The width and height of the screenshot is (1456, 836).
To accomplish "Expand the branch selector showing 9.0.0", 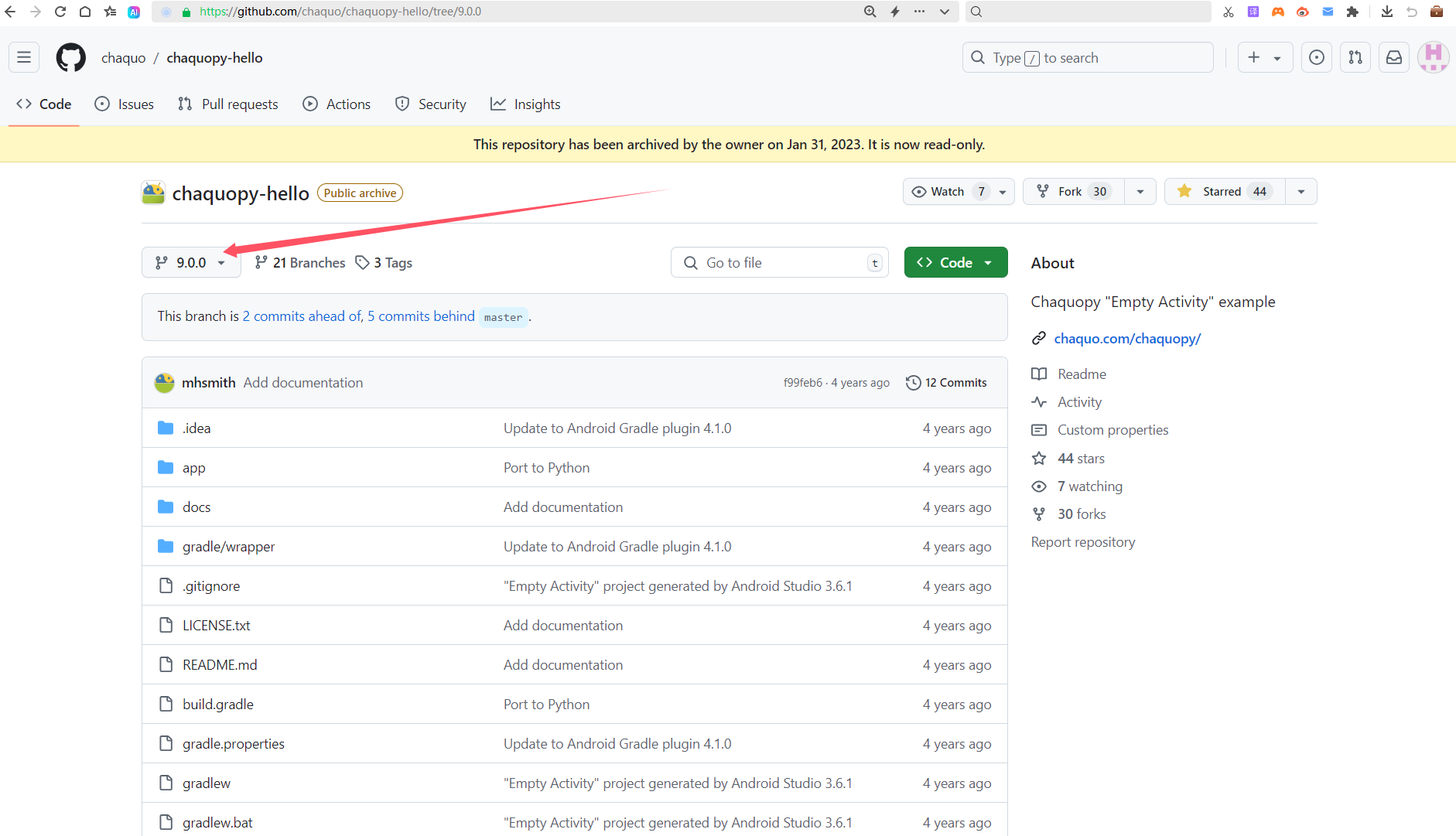I will pyautogui.click(x=191, y=262).
